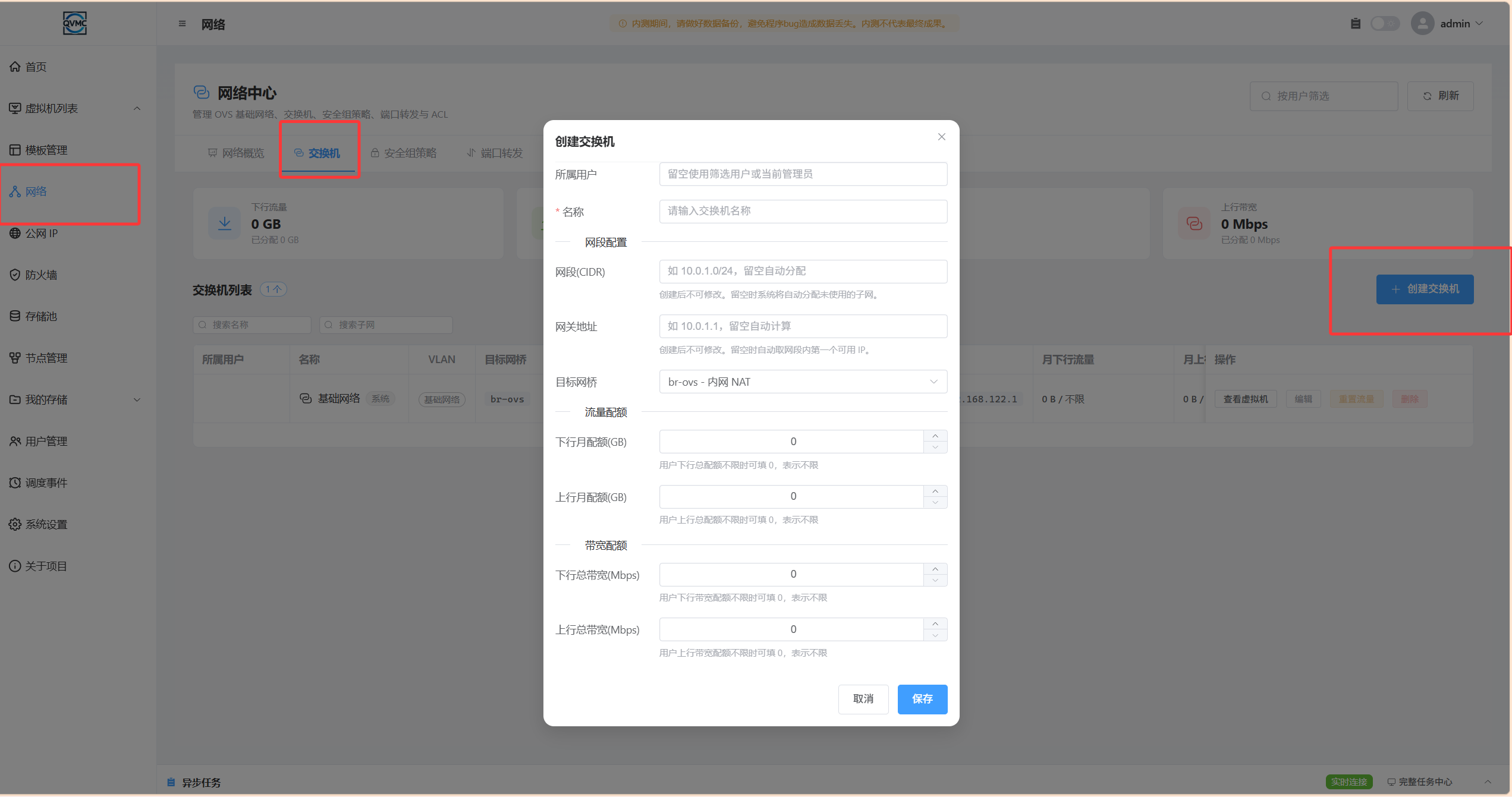
Task: Close the 创建交换机 dialog
Action: (941, 137)
